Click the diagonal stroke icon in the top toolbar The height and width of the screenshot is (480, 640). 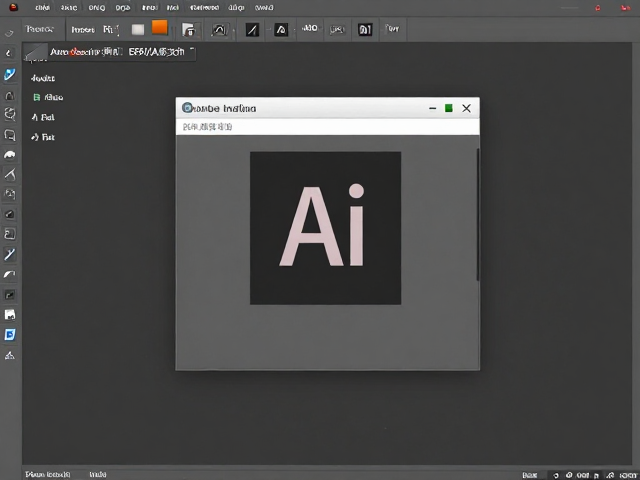click(252, 29)
